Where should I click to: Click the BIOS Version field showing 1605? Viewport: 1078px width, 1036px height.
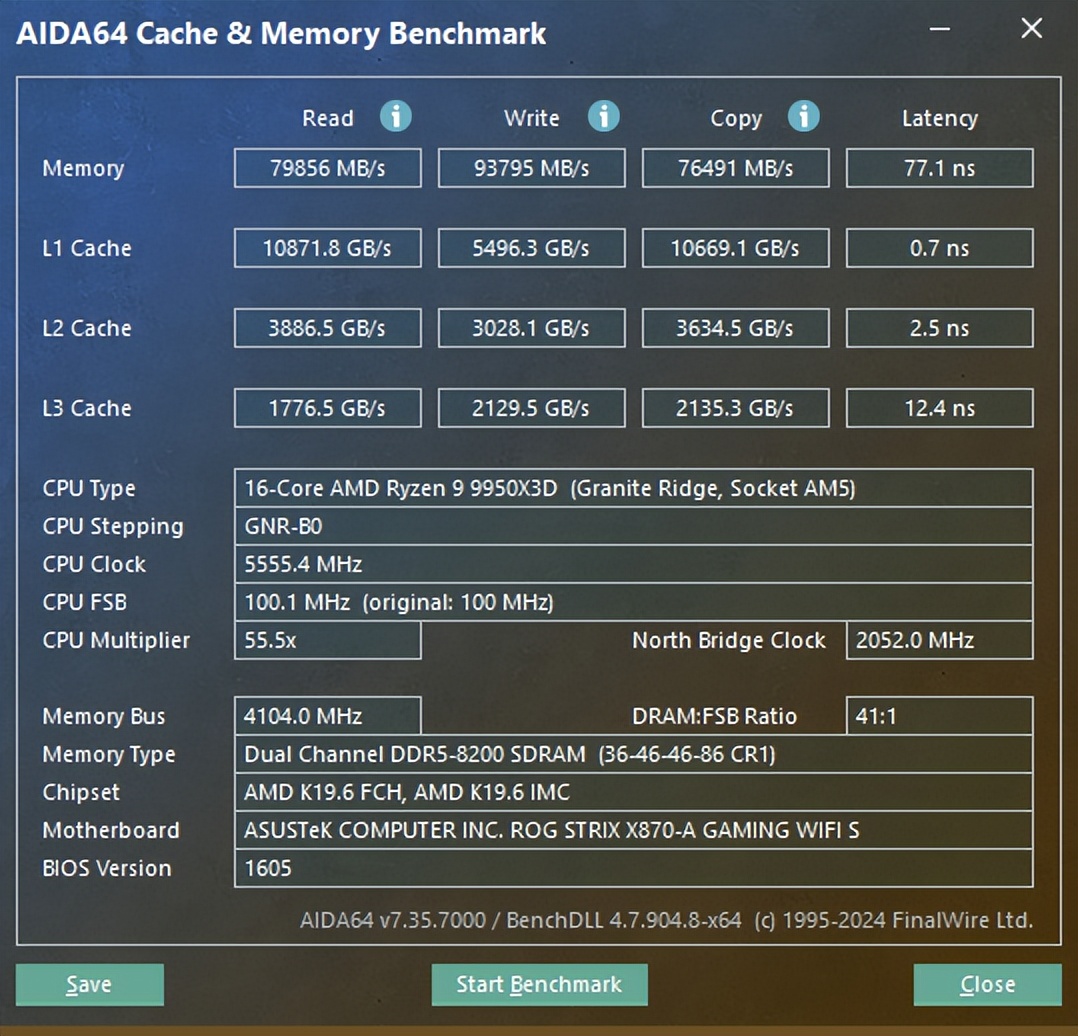(634, 868)
